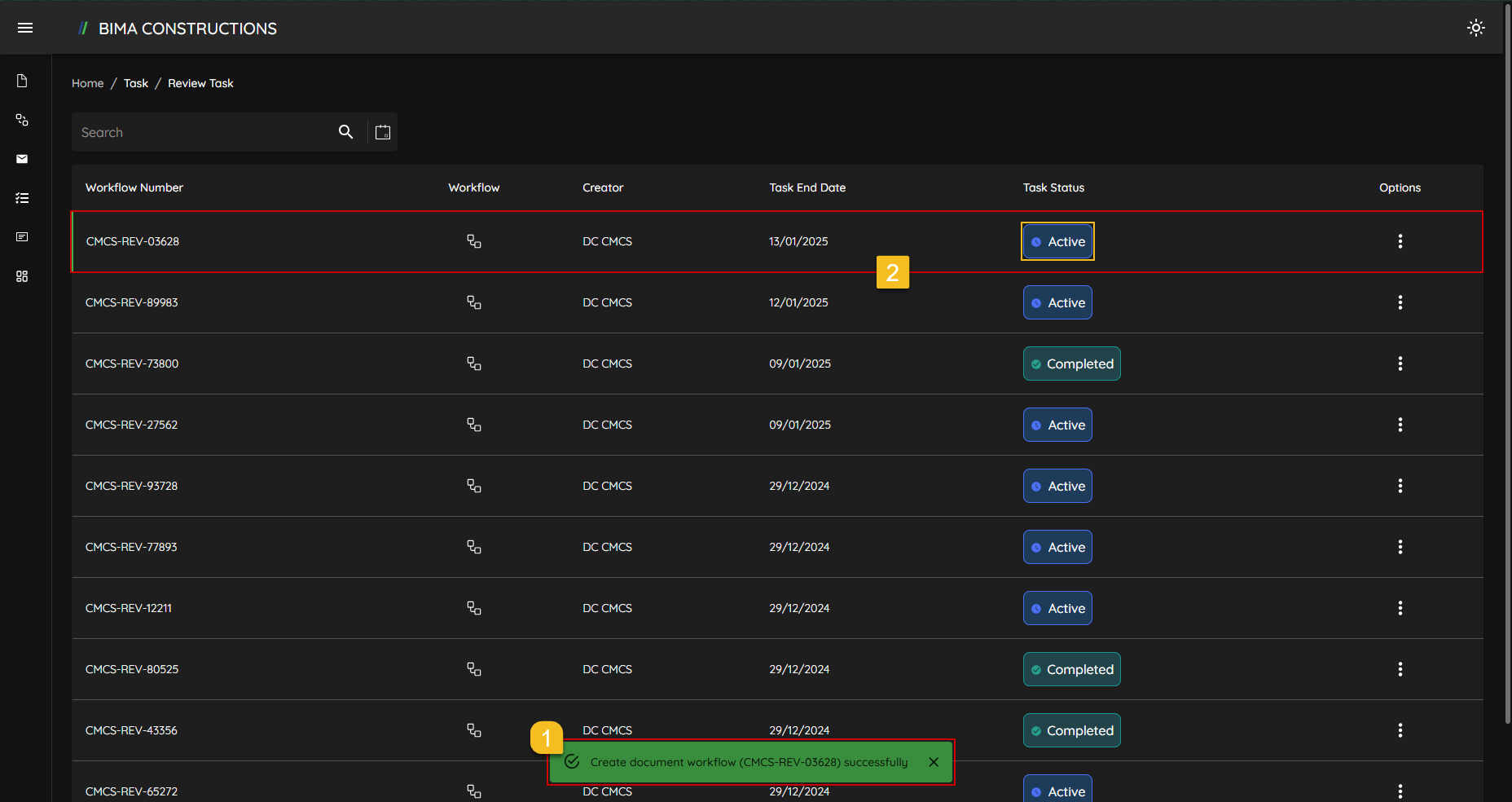
Task: Open the options menu for CMCS-REV-73800
Action: 1400,364
